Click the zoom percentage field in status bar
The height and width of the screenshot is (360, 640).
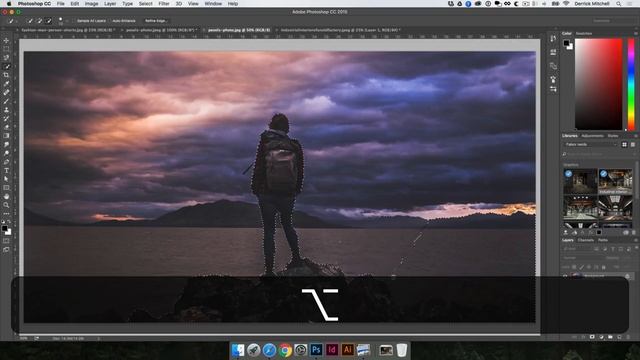click(24, 338)
